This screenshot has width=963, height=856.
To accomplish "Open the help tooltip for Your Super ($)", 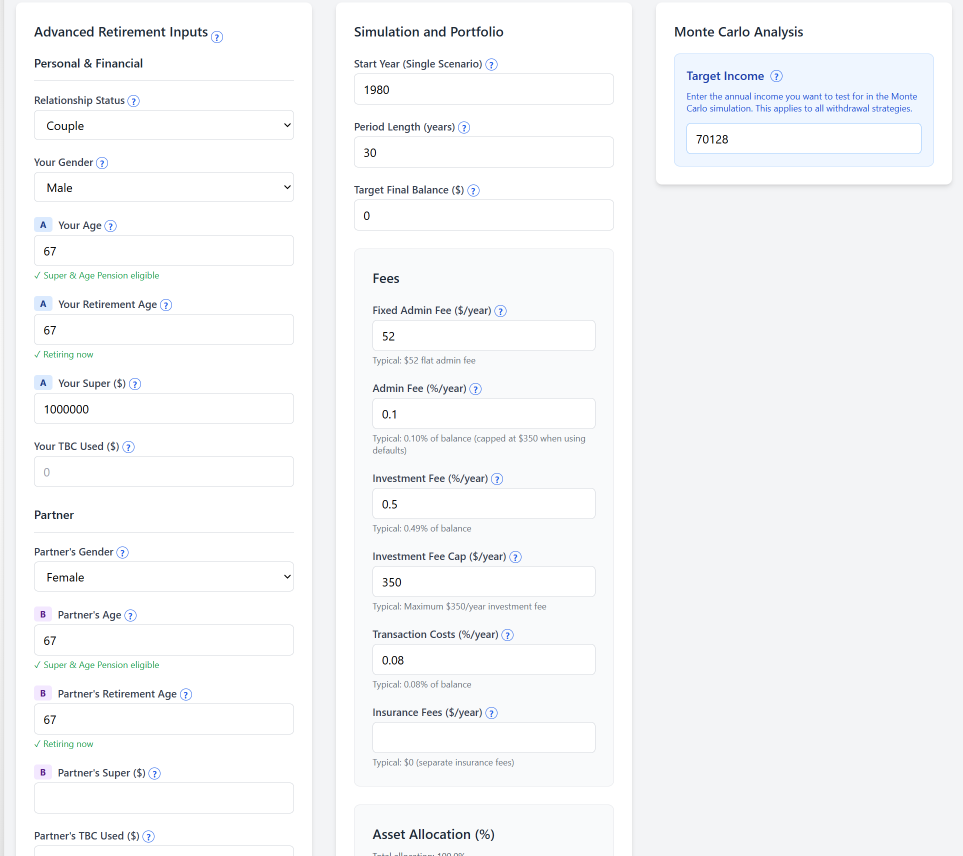I will tap(135, 384).
